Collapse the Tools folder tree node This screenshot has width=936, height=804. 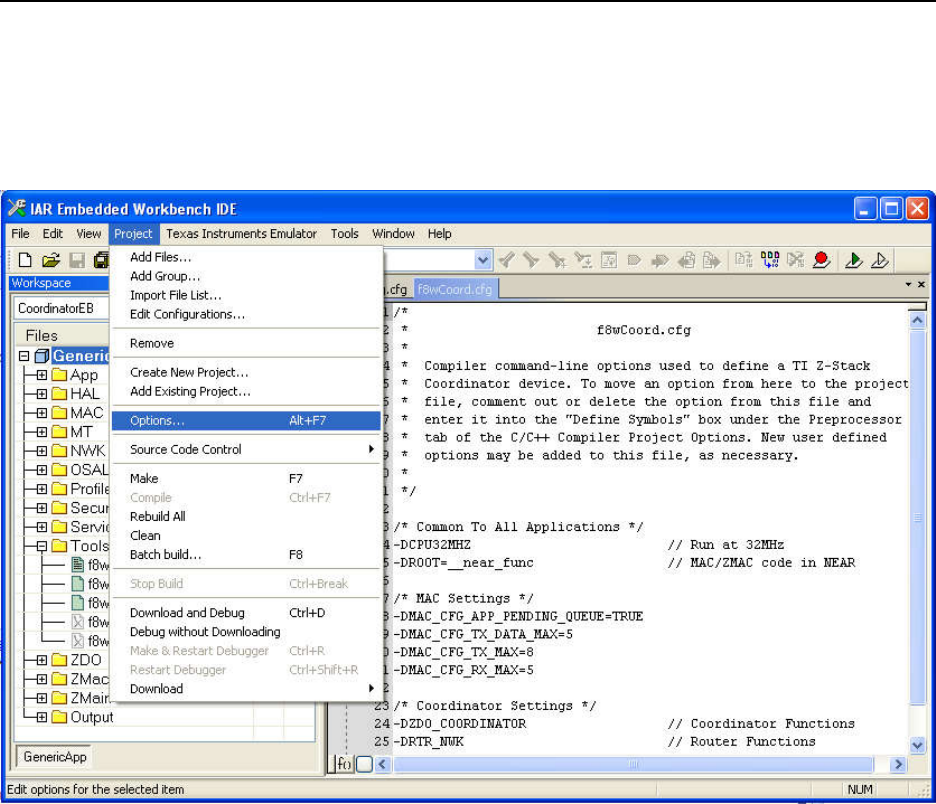[42, 546]
